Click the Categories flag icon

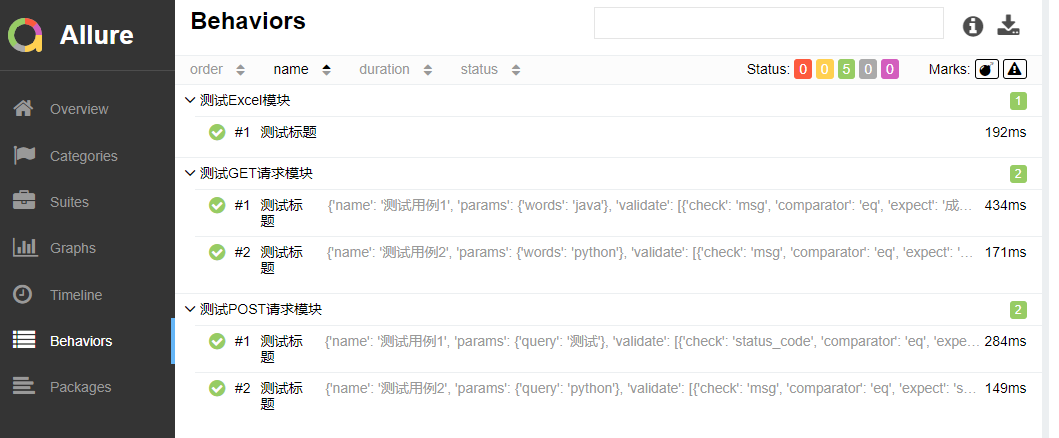pos(24,155)
